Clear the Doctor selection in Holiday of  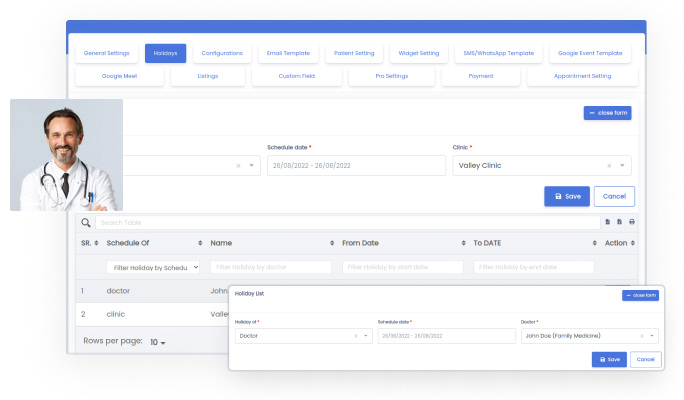[x=356, y=336]
